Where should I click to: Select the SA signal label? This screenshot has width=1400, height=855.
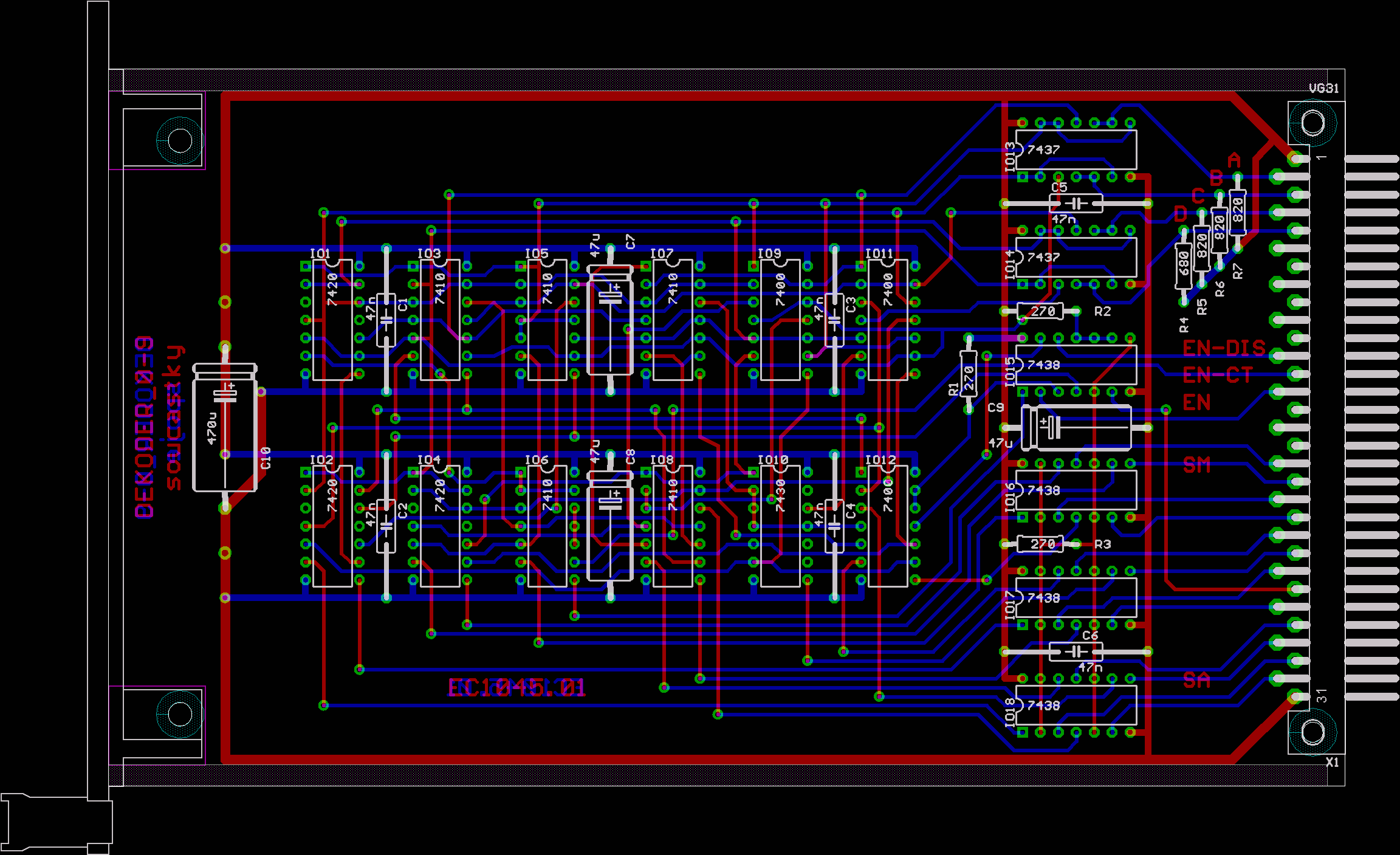click(1196, 680)
